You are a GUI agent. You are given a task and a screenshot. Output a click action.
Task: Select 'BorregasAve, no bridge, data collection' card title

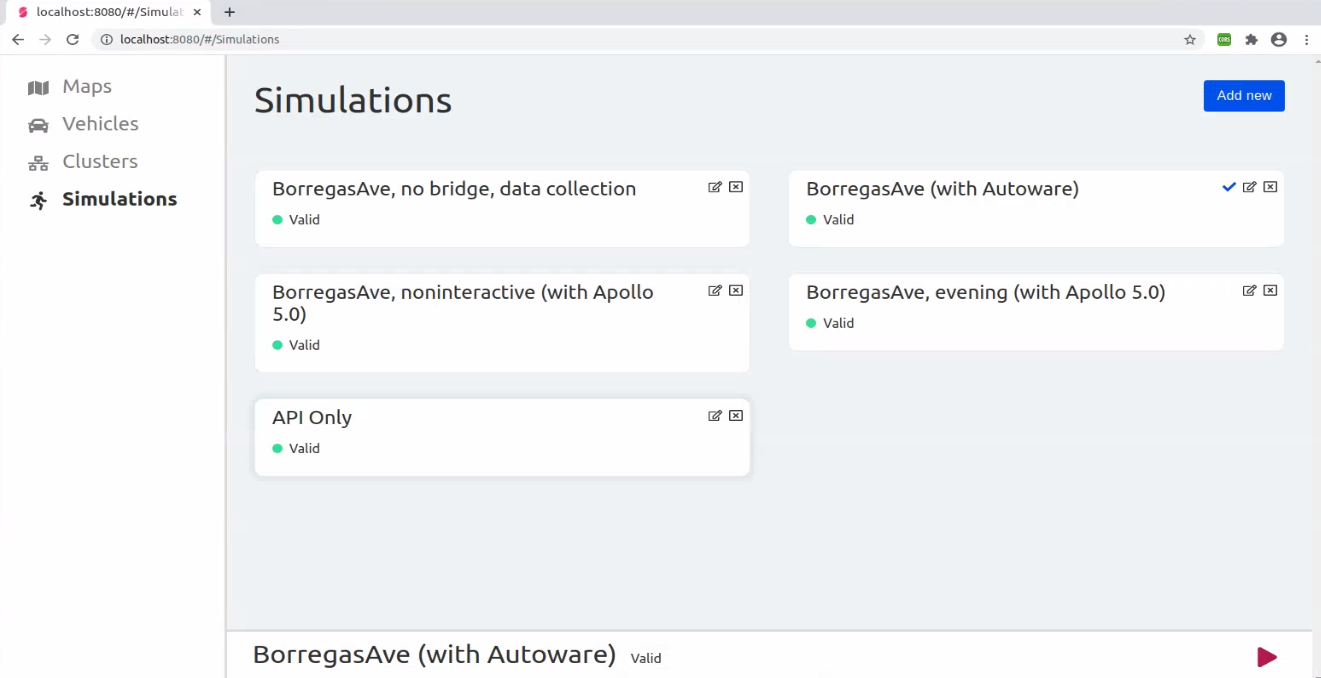tap(454, 189)
